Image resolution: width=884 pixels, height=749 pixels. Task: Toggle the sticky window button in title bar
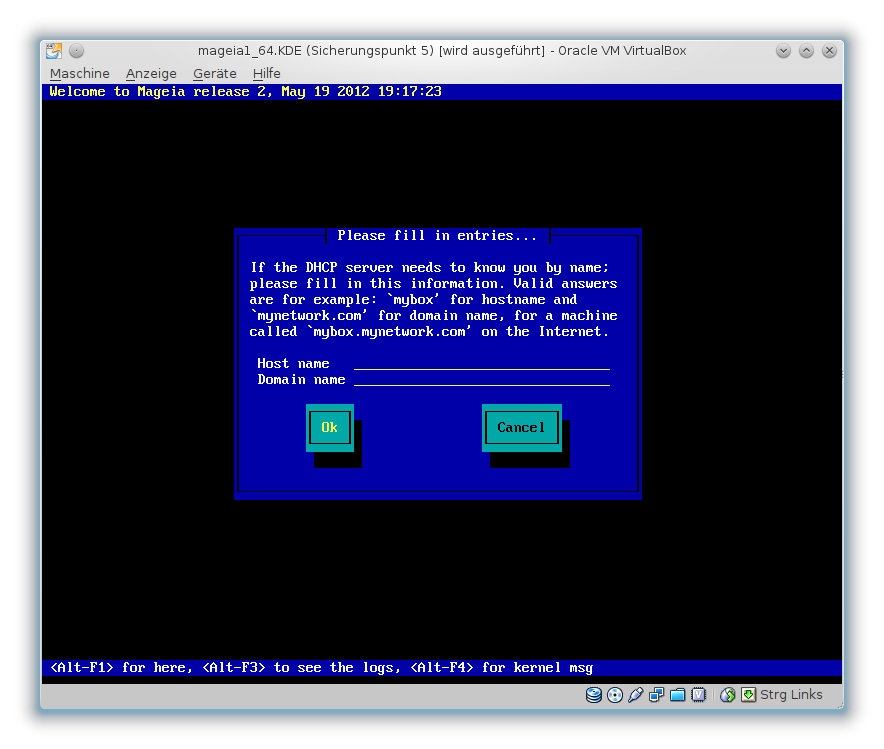[x=77, y=51]
